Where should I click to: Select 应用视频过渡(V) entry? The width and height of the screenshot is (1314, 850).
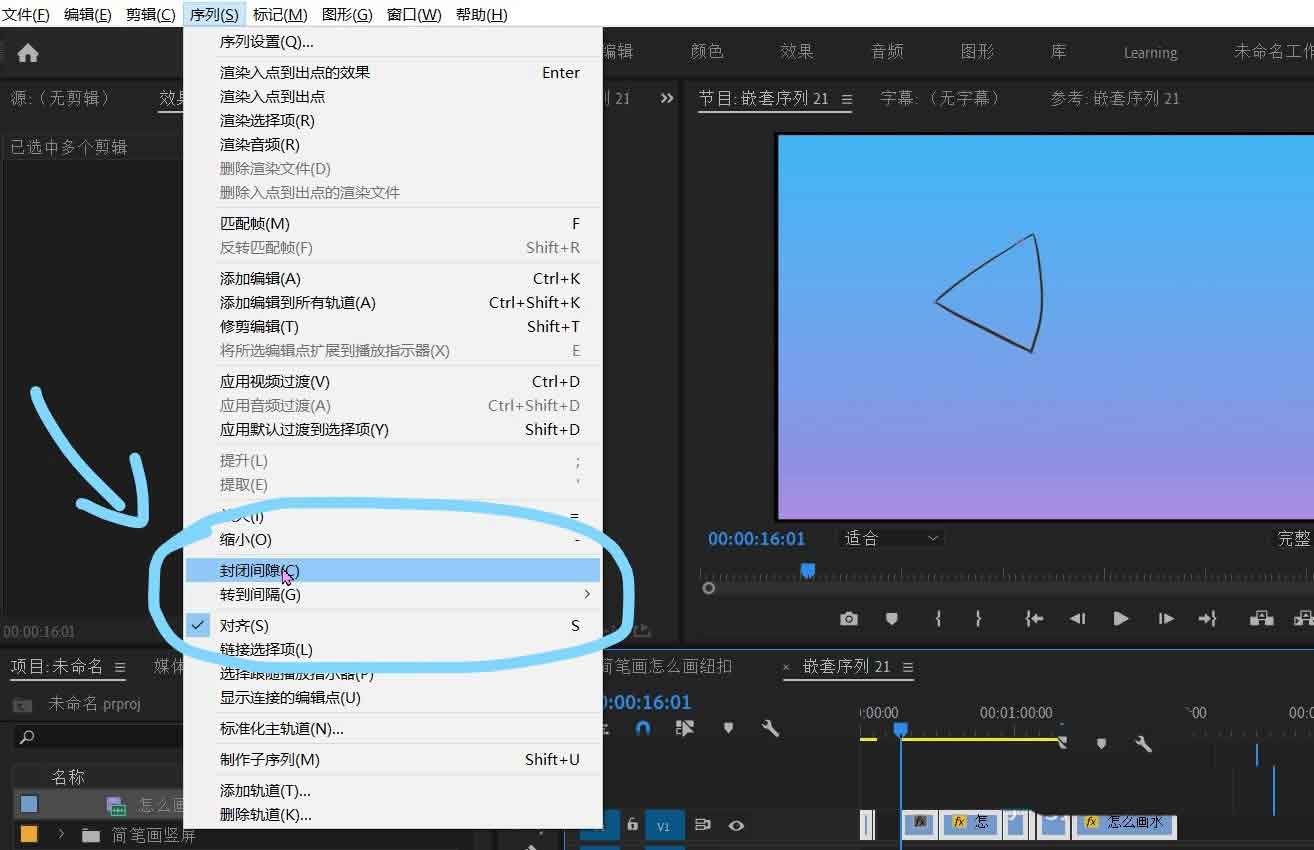(393, 381)
